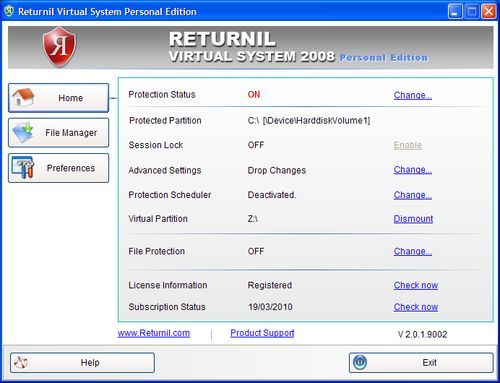Click the title bar shield icon
Viewport: 500px width, 383px height.
pos(9,11)
